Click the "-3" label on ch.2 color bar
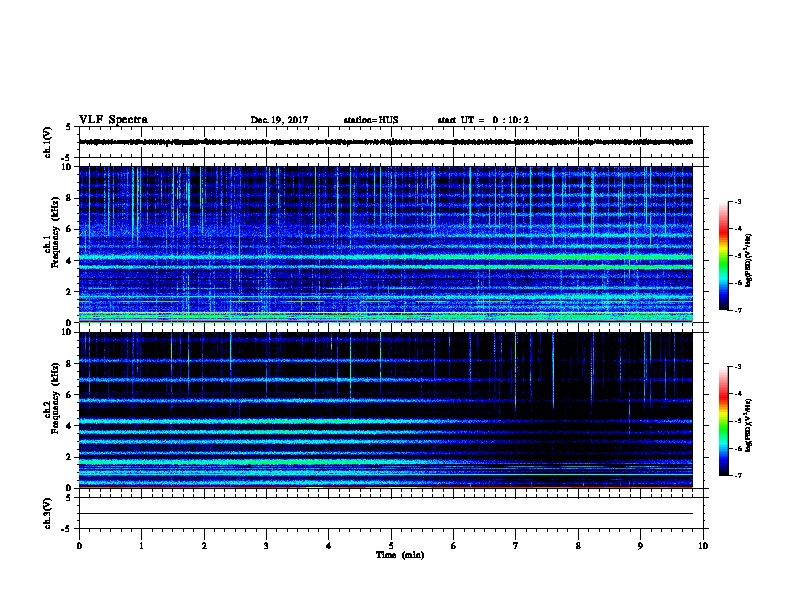The image size is (792, 612). click(x=737, y=367)
